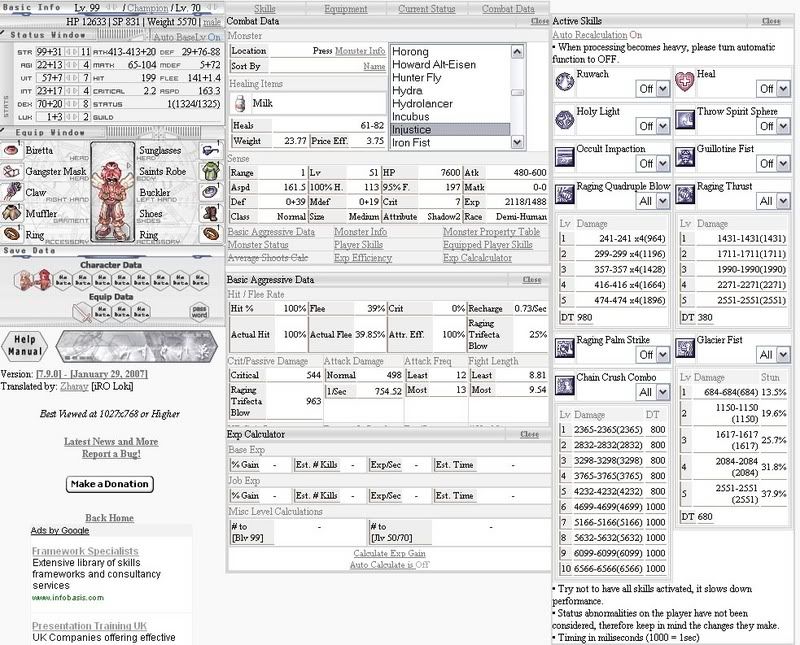
Task: Open the Ruwach Off dropdown
Action: coord(652,89)
